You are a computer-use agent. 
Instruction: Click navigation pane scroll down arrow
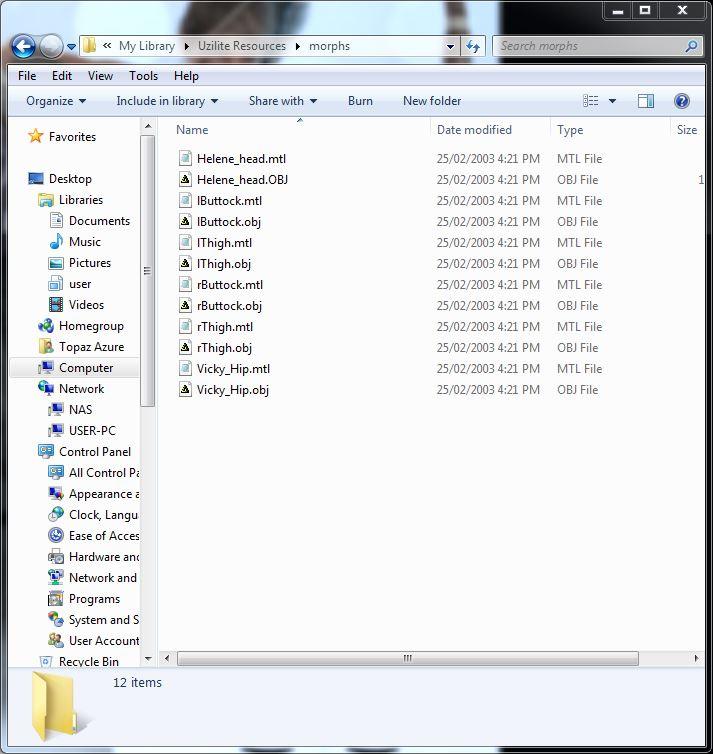pyautogui.click(x=148, y=659)
